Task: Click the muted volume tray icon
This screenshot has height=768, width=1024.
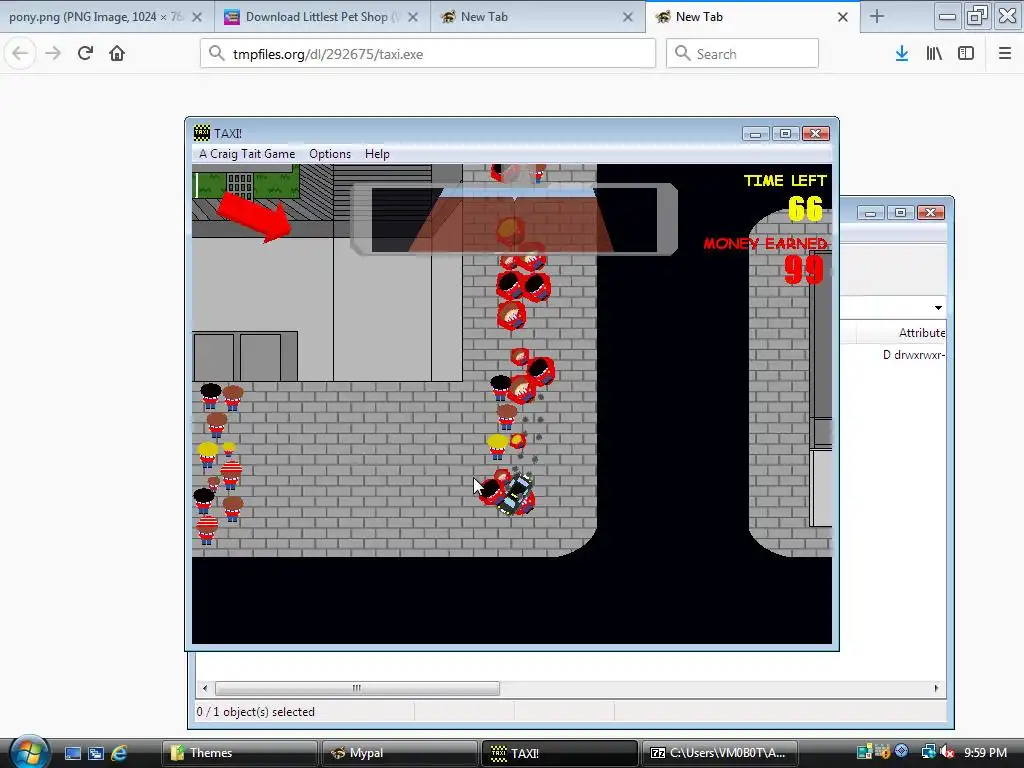Action: point(947,753)
